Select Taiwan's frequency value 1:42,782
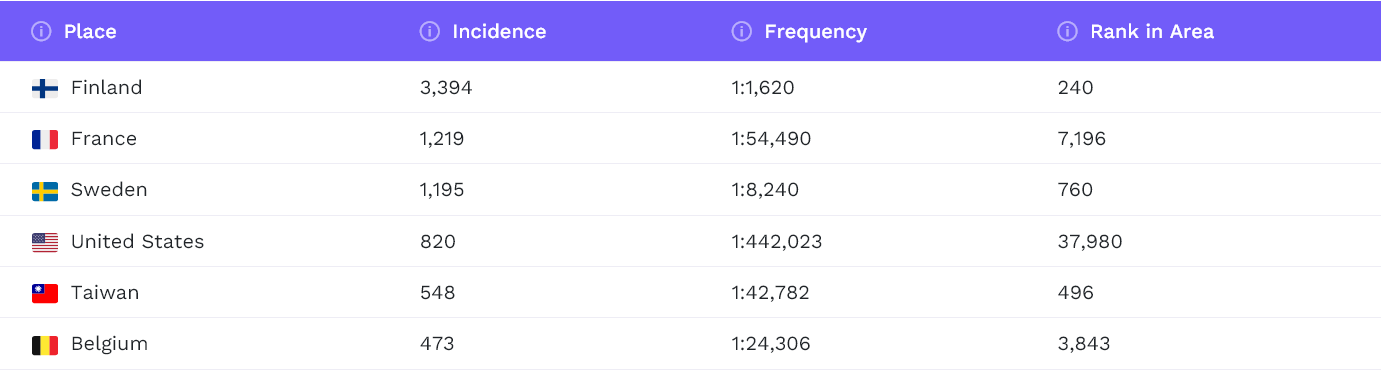This screenshot has width=1381, height=373. click(x=770, y=293)
